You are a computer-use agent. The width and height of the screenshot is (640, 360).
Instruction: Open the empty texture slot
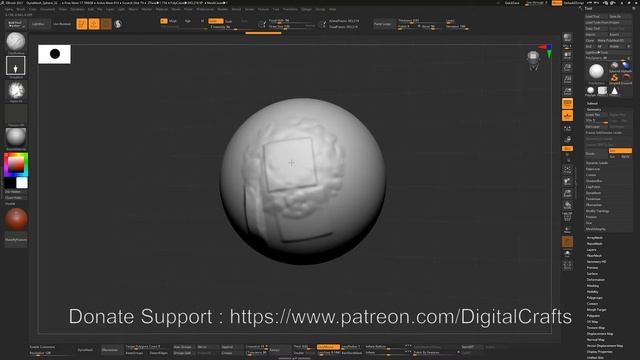coord(16,114)
